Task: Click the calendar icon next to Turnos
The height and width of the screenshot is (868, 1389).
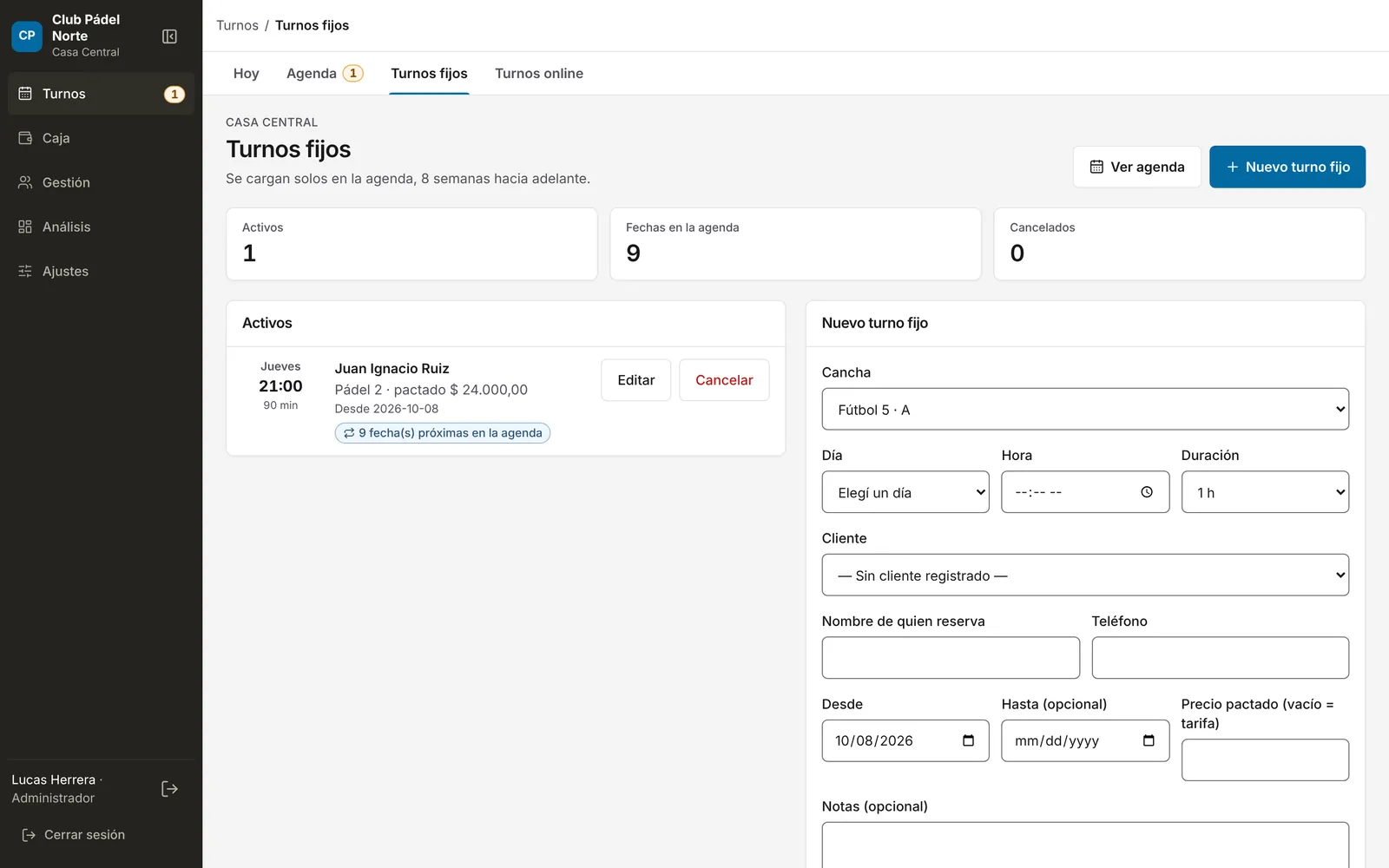Action: click(25, 94)
